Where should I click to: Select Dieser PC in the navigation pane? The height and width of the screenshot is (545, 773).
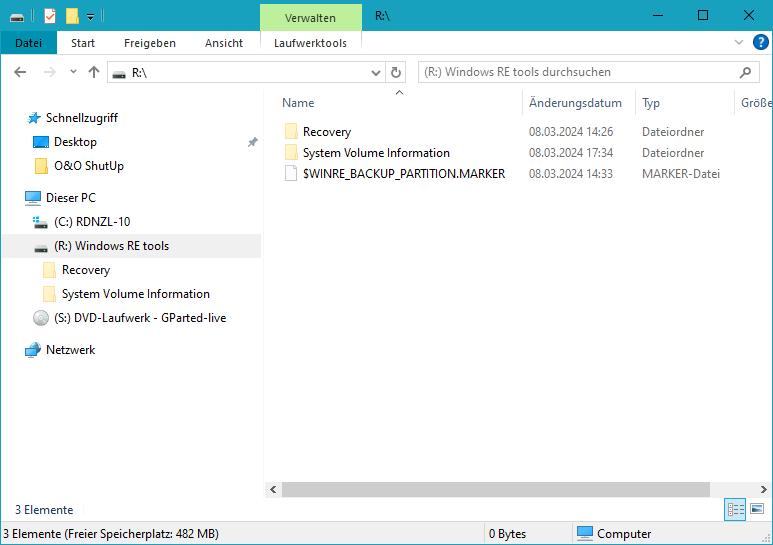point(70,198)
